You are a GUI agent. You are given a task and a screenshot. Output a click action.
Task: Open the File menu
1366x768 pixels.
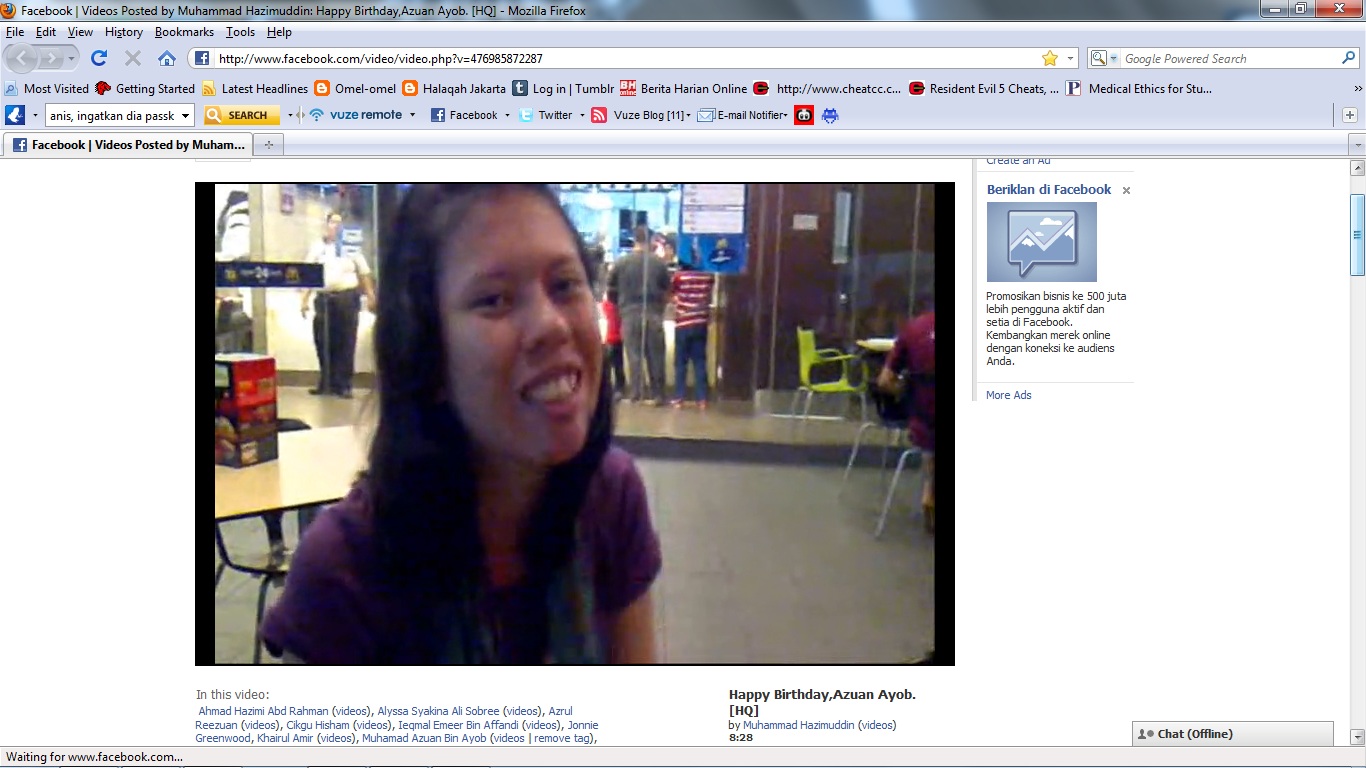pyautogui.click(x=14, y=32)
